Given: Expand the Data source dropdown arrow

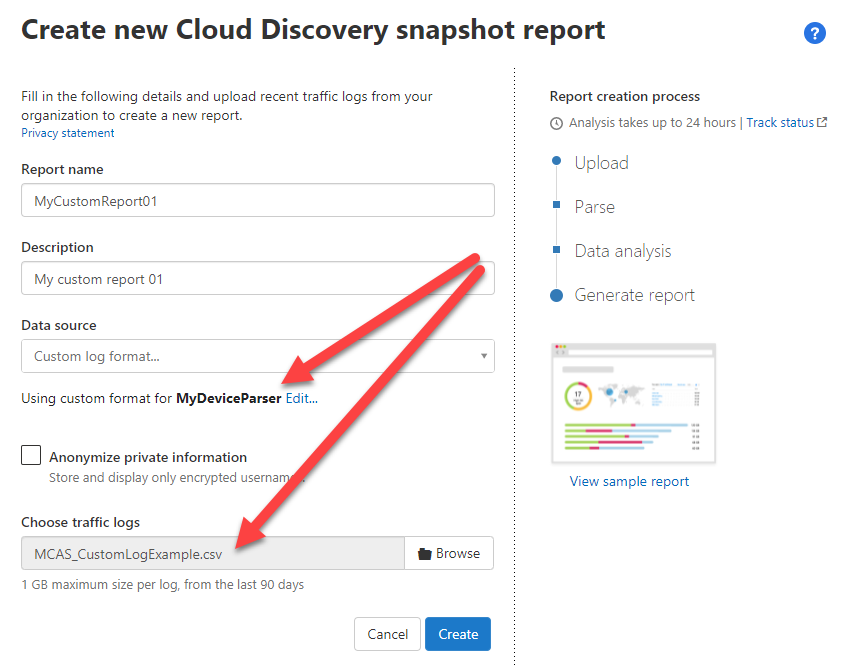Looking at the screenshot, I should pos(484,356).
